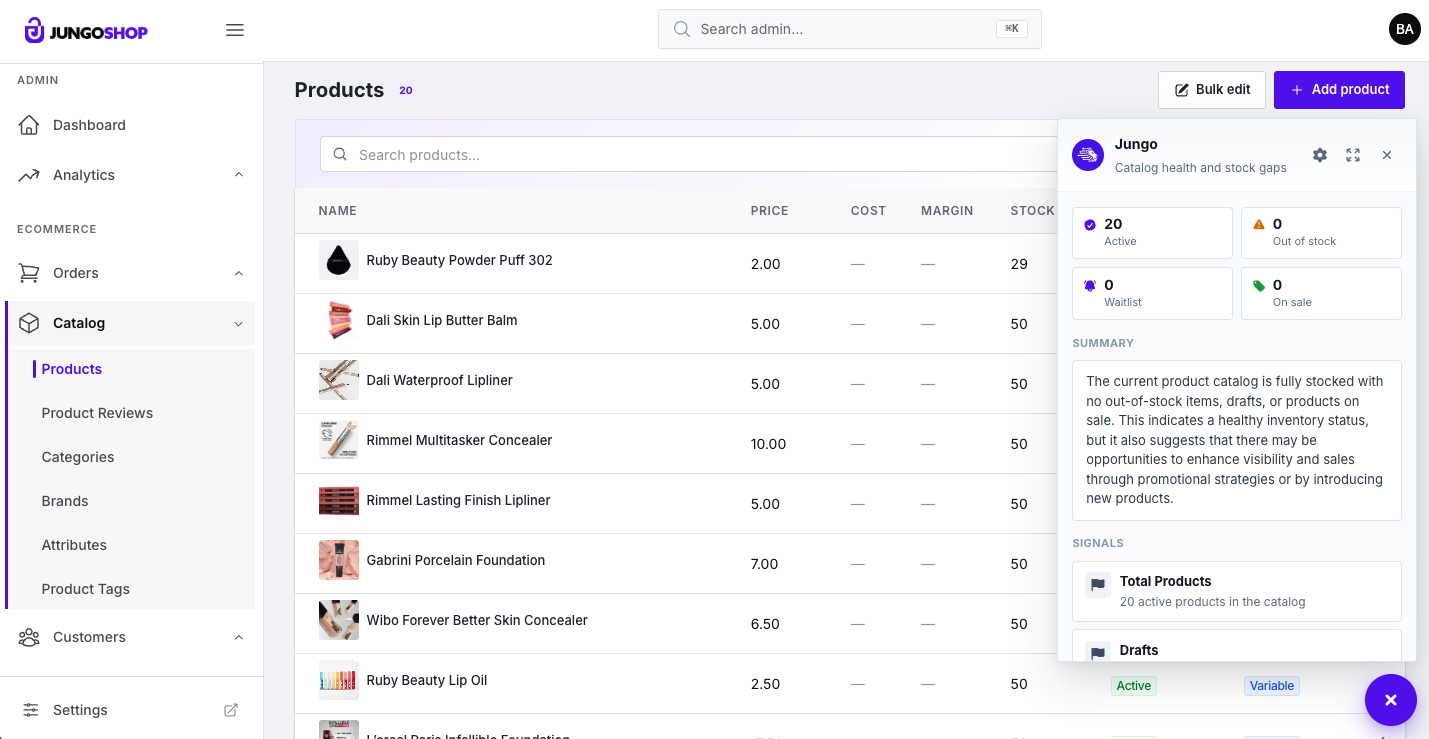Expand the Jungo panel to fullscreen
This screenshot has height=739, width=1429.
pos(1353,155)
